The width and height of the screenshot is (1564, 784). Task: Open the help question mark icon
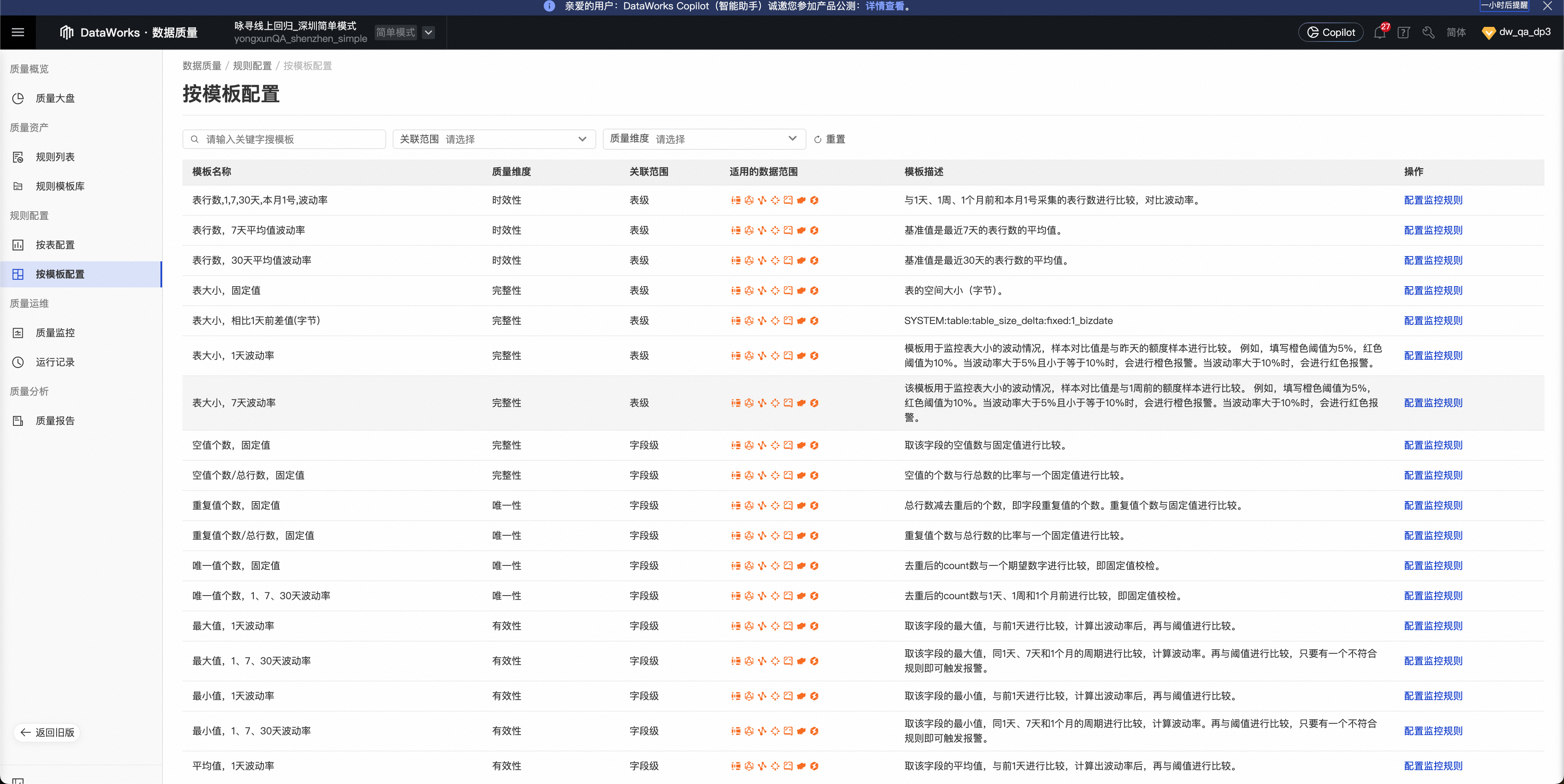[x=1403, y=33]
